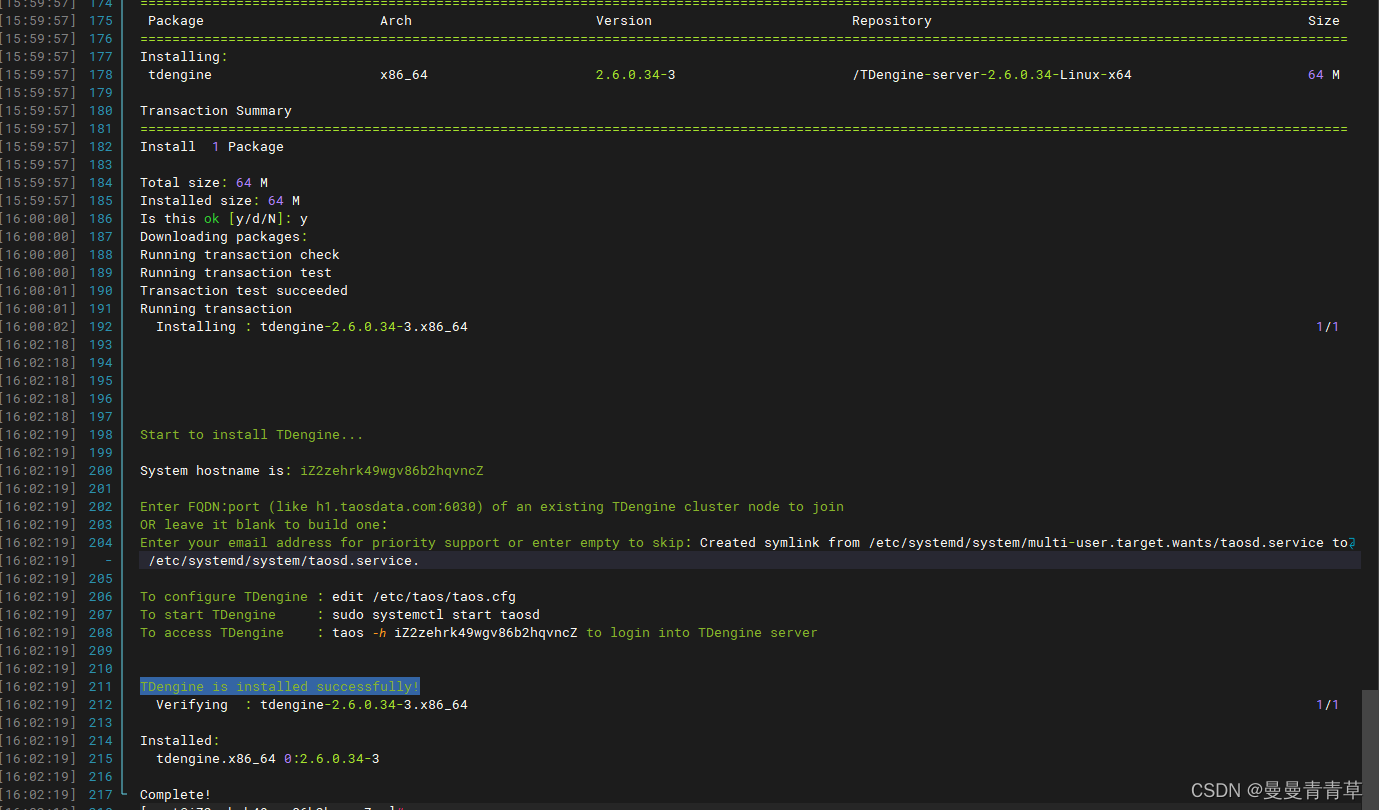Click the "x86_64" arch value on line 178
The height and width of the screenshot is (810, 1379).
404,75
